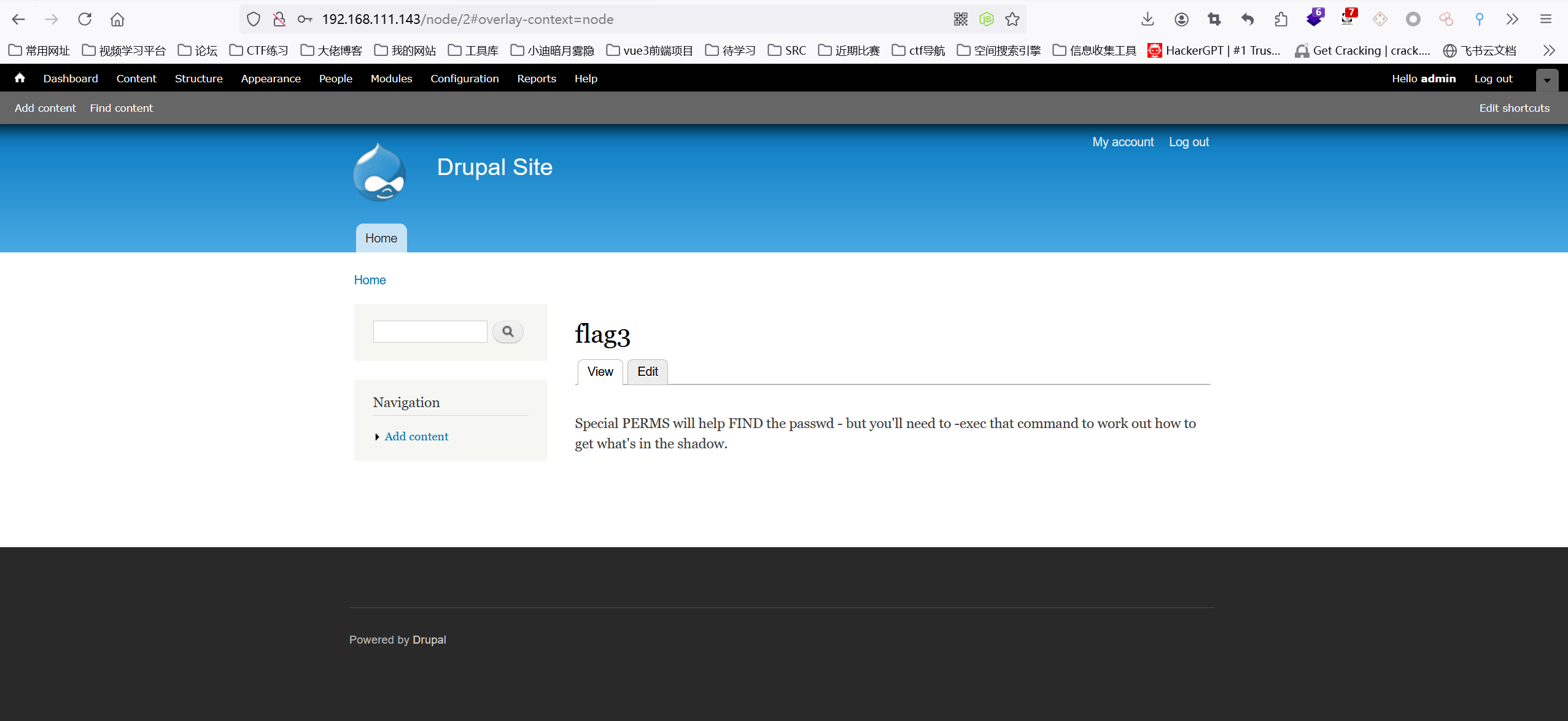Click the search magnifier button

pos(508,332)
